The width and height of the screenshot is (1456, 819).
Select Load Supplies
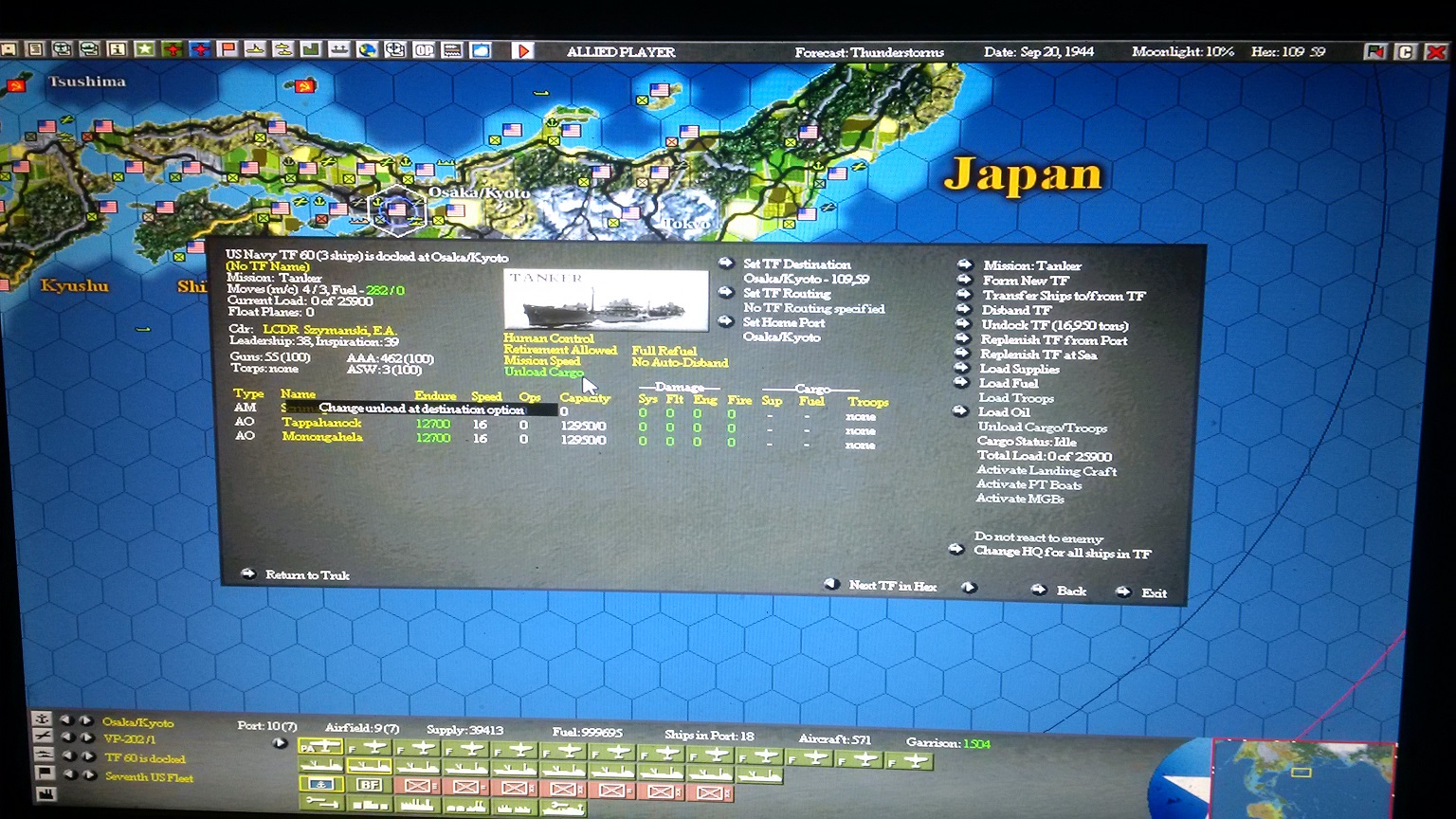1019,369
